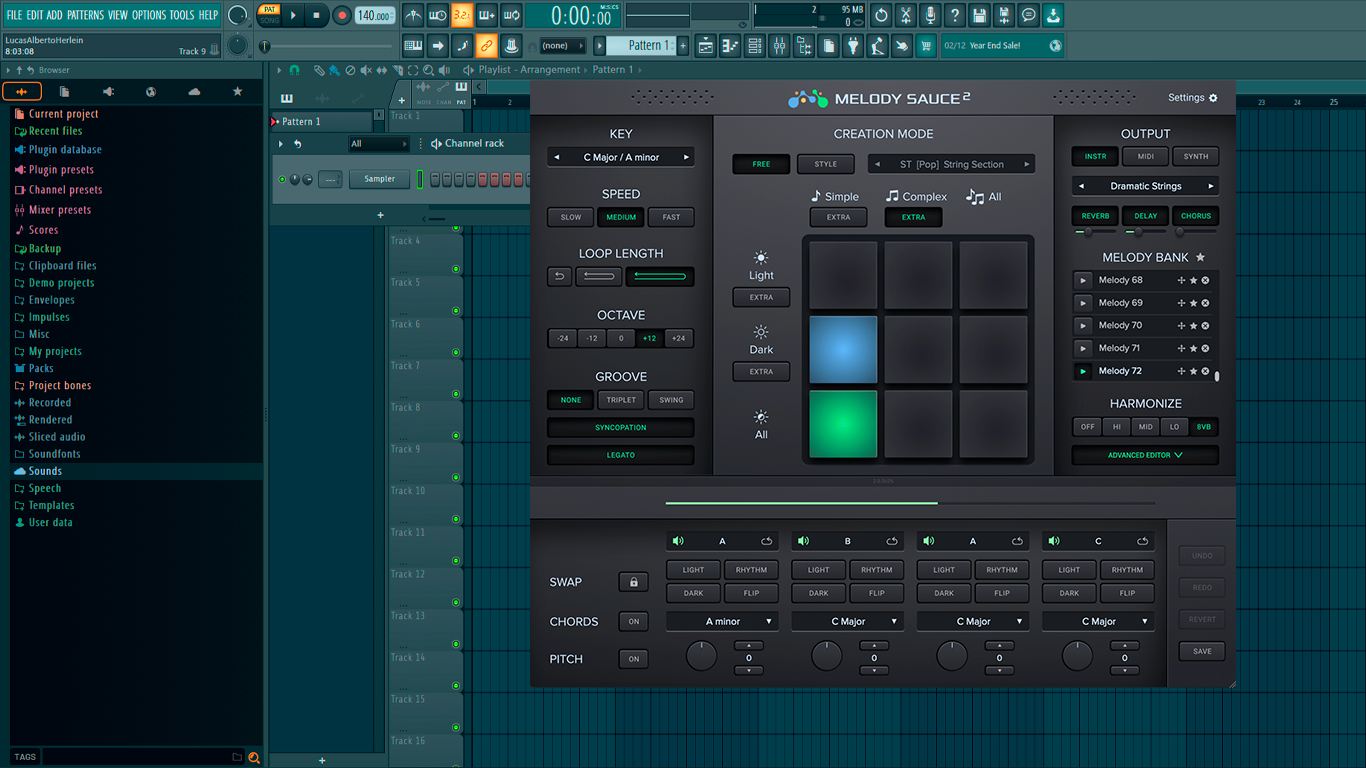Click left arrow of Dramatic Strings preset
This screenshot has height=768, width=1366.
click(x=1081, y=186)
